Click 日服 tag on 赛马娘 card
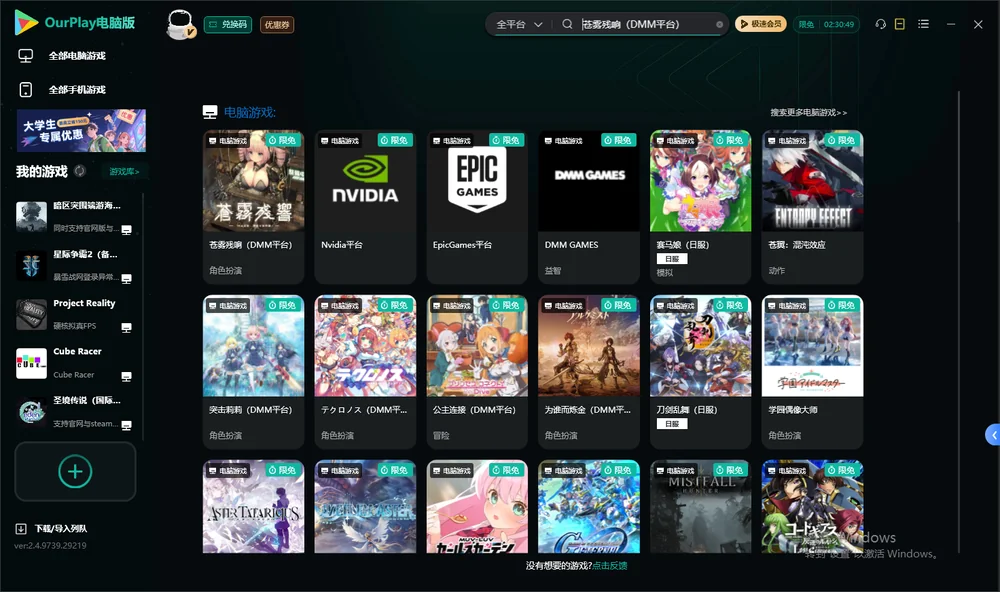Screen dimensions: 1000x592 pyautogui.click(x=672, y=258)
